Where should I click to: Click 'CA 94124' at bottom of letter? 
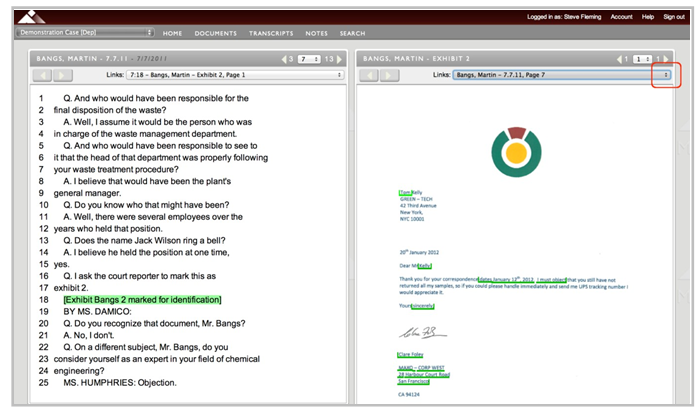[408, 395]
